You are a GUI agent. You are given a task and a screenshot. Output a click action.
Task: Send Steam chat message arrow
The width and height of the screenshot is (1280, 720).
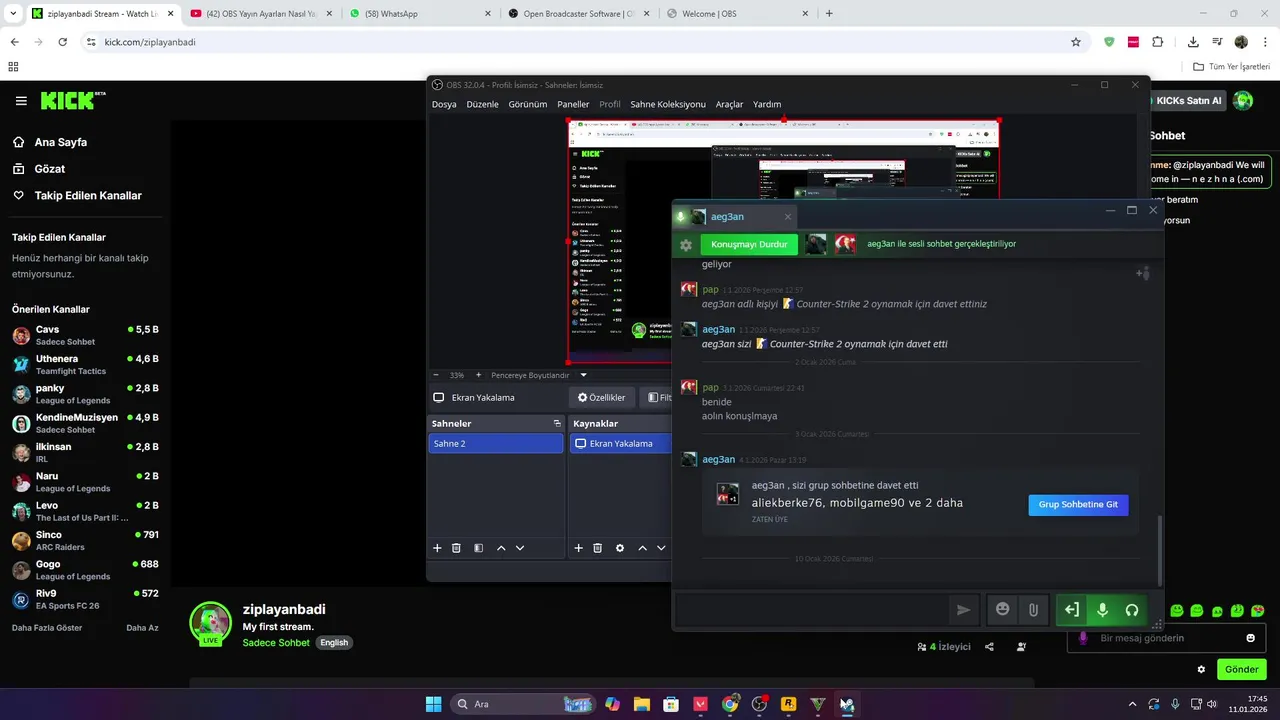pyautogui.click(x=963, y=609)
